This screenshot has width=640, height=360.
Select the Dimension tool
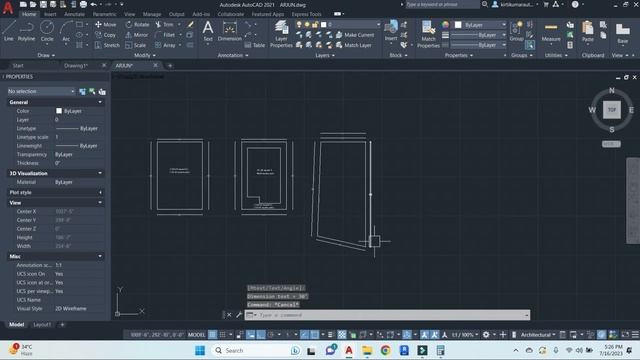click(x=229, y=31)
